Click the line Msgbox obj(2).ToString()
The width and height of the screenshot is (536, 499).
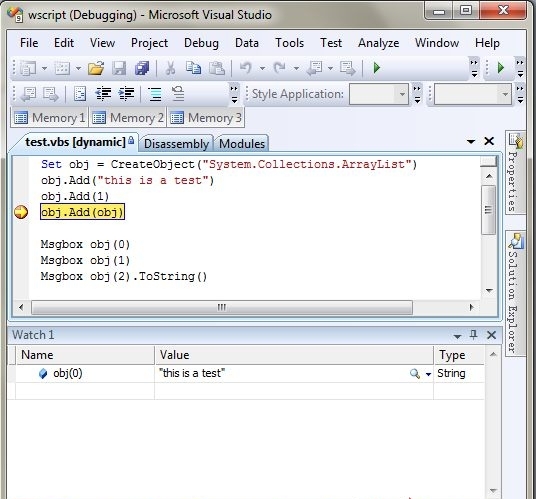tap(124, 276)
